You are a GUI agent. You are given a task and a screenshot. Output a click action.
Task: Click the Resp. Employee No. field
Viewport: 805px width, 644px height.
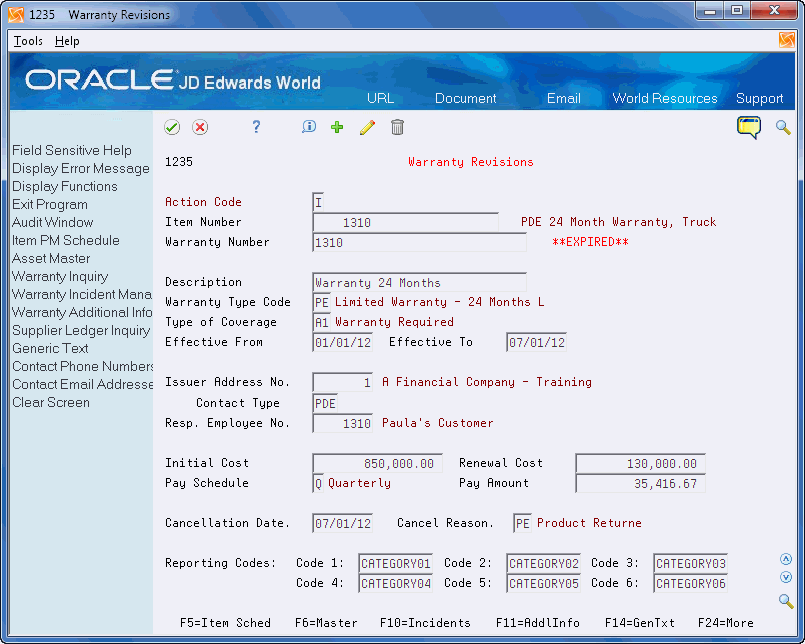[342, 424]
